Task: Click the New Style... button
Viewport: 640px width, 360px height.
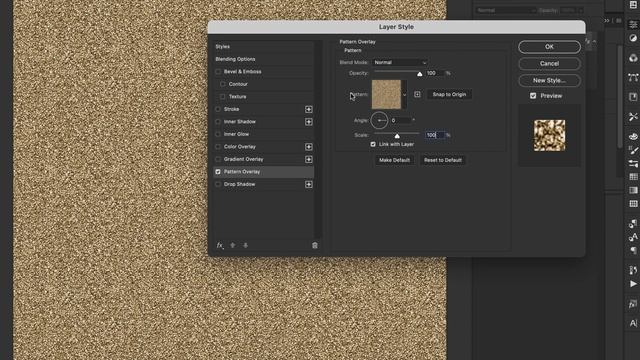Action: [x=549, y=80]
